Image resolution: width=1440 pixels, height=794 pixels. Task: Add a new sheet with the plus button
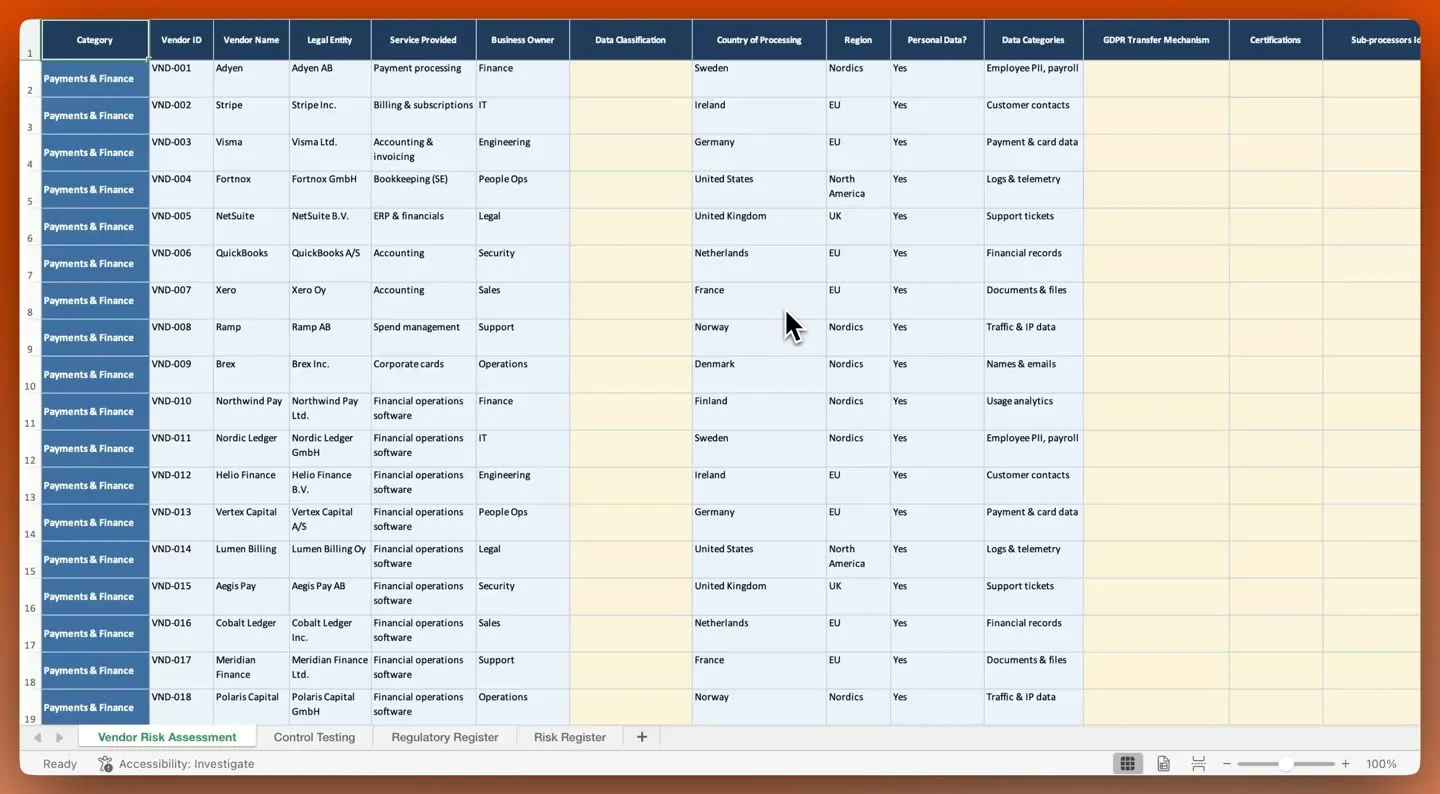coord(642,737)
